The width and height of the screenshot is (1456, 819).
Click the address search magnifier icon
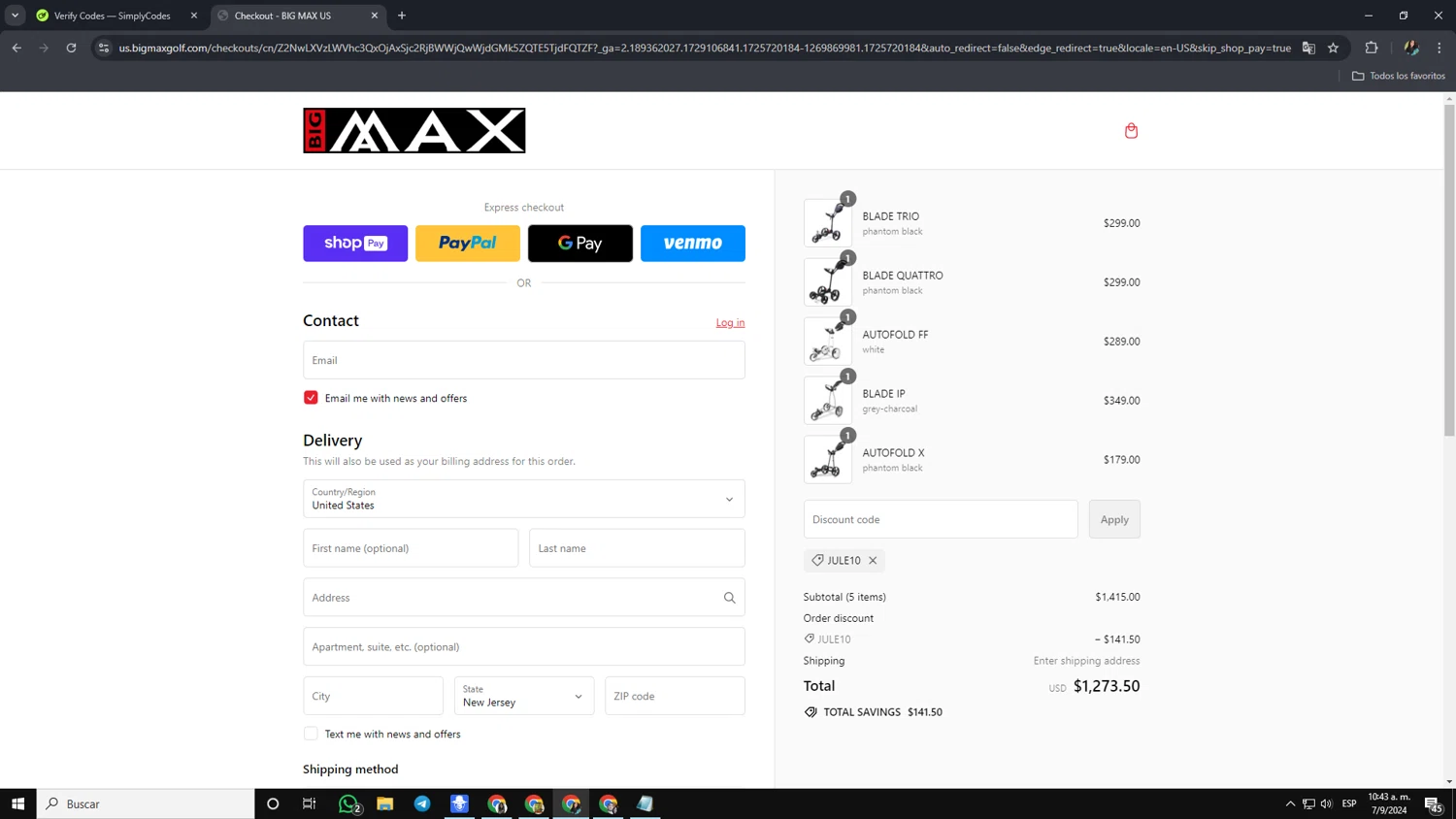pyautogui.click(x=729, y=598)
